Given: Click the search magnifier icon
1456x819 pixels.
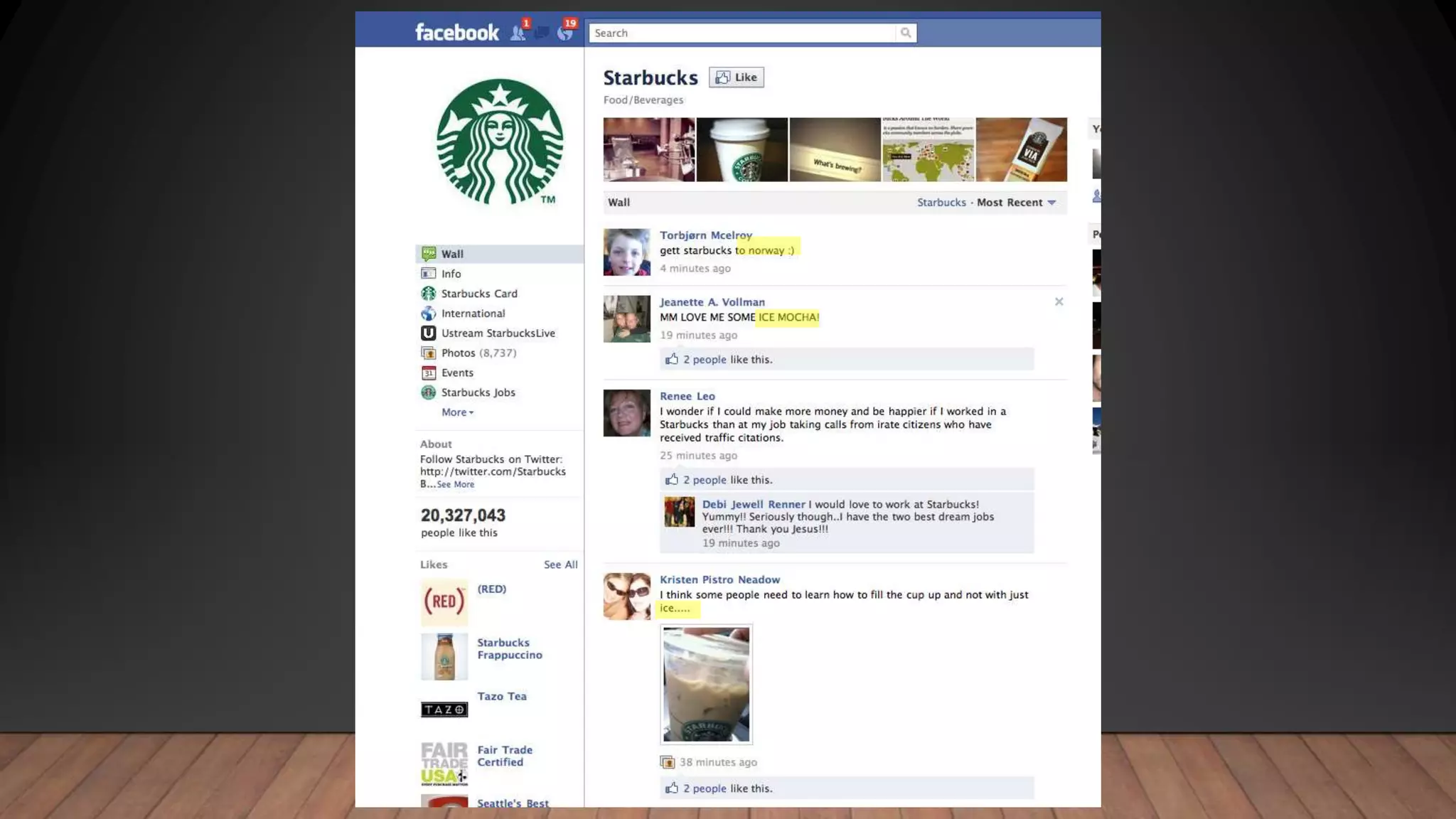Looking at the screenshot, I should coord(905,33).
